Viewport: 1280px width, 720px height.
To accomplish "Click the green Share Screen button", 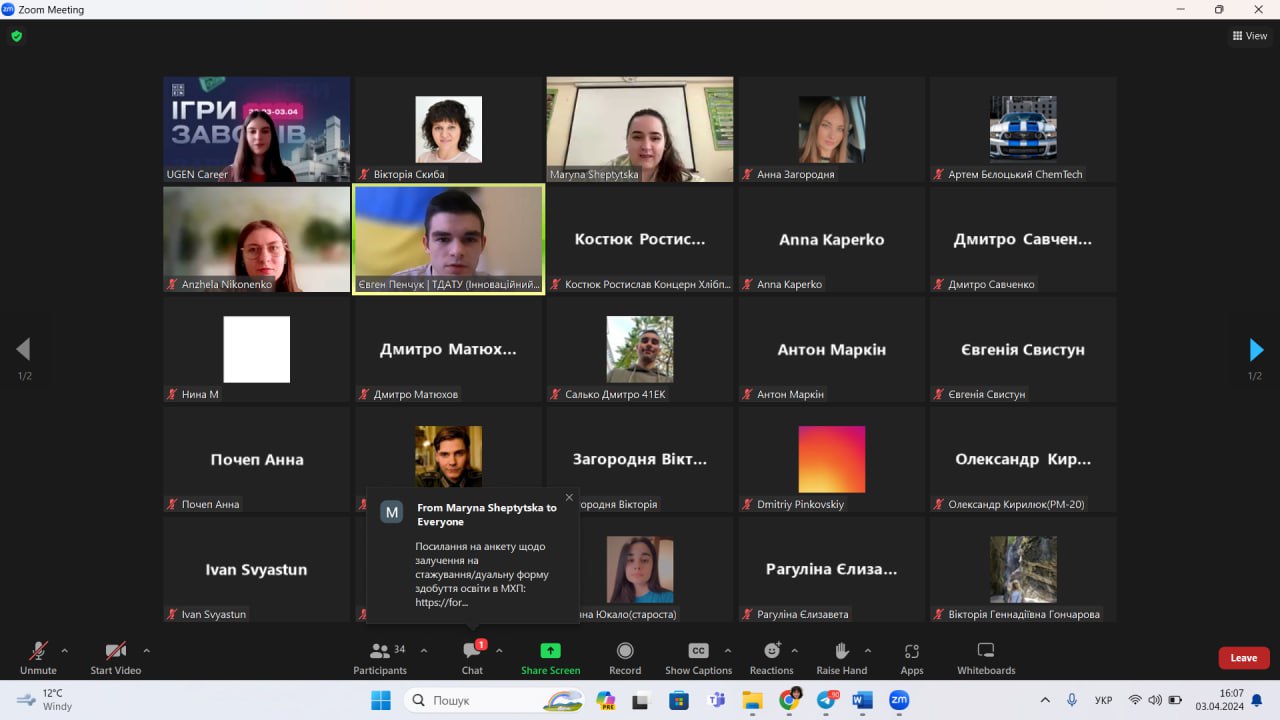I will (550, 658).
